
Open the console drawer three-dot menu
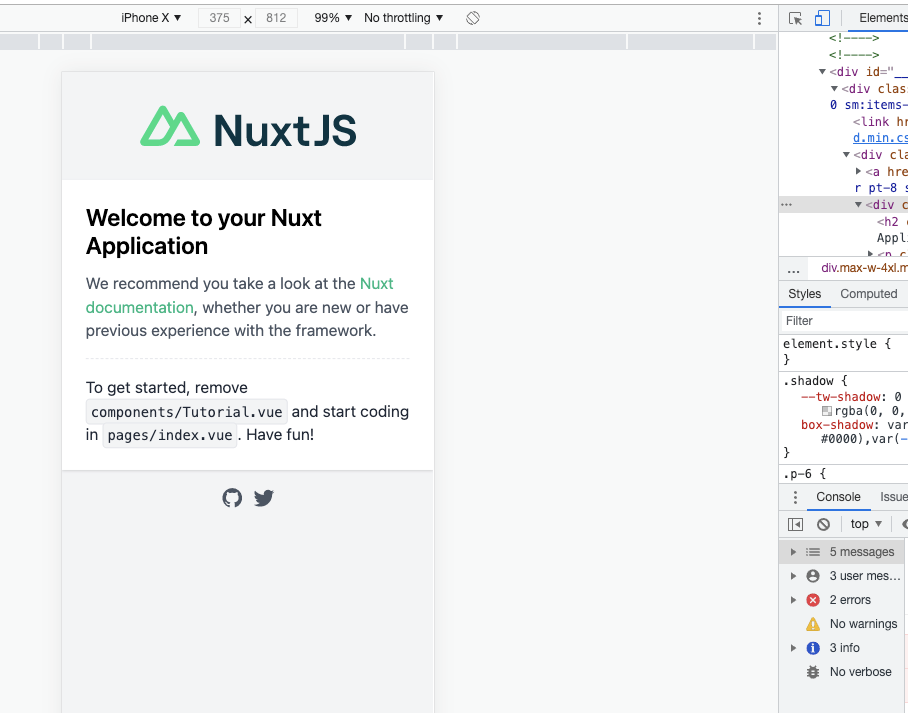click(x=795, y=497)
